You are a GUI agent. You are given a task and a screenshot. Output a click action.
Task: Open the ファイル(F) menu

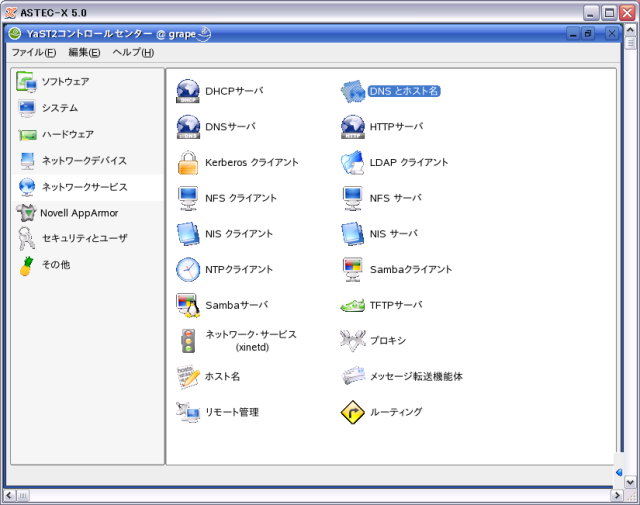[33, 52]
